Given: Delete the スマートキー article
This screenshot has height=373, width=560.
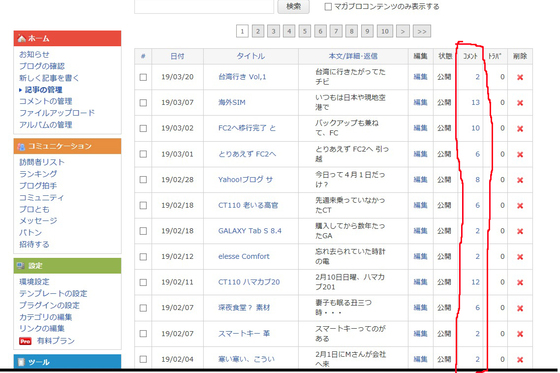Looking at the screenshot, I should pos(520,334).
